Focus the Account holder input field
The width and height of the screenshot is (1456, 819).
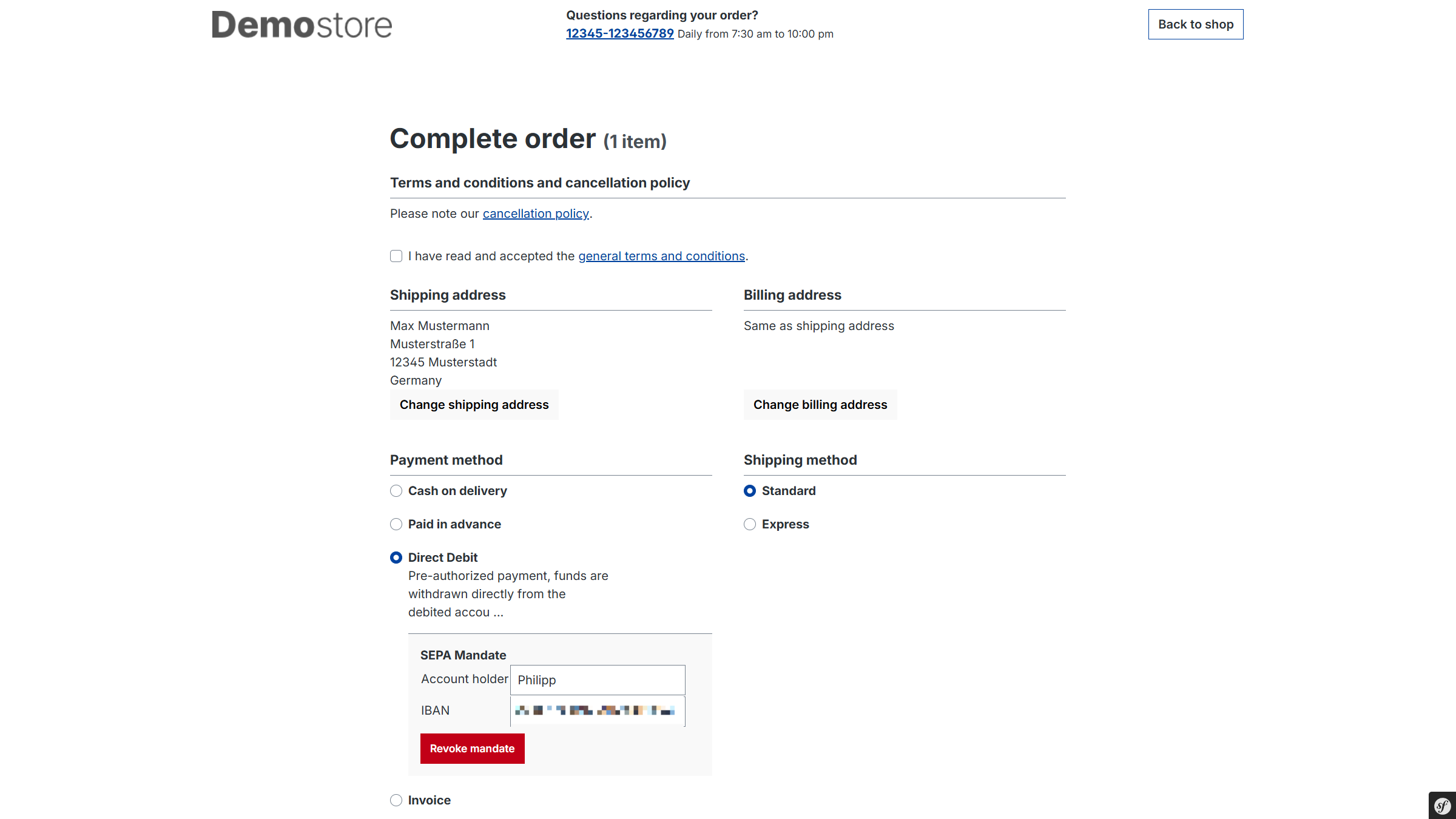598,680
